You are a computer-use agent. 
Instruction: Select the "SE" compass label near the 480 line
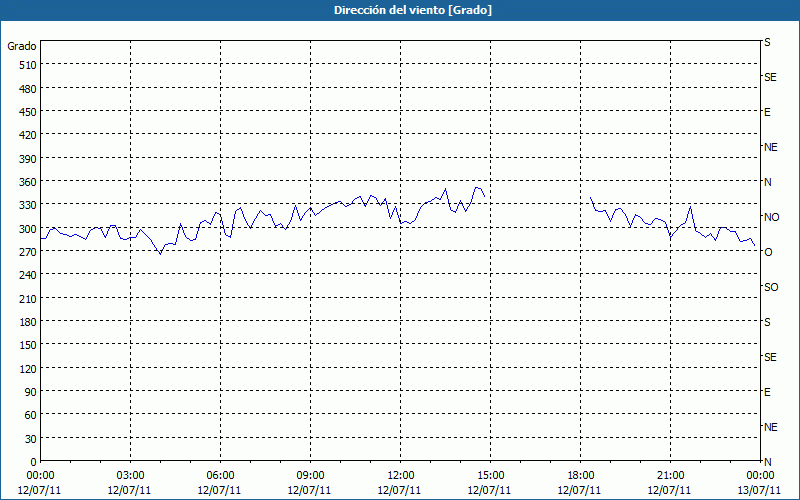click(x=770, y=78)
